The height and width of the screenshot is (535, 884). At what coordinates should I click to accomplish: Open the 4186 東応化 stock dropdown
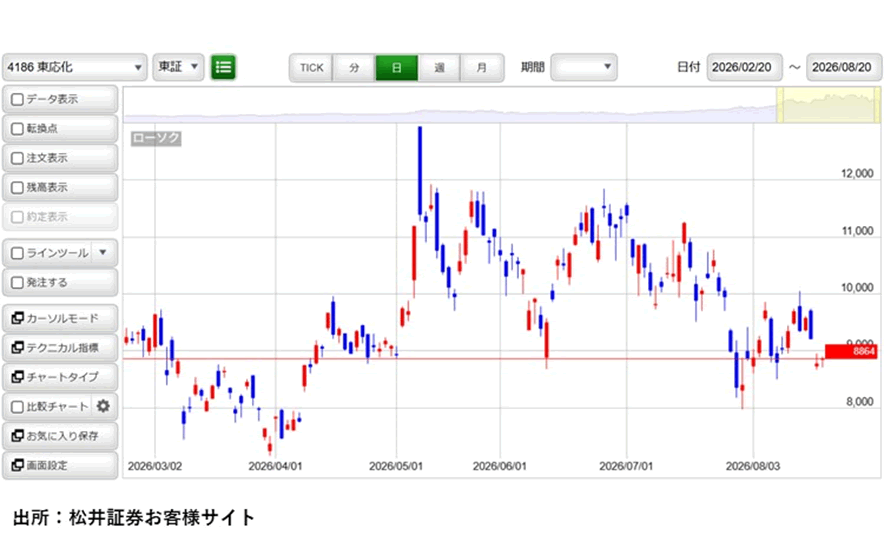75,67
